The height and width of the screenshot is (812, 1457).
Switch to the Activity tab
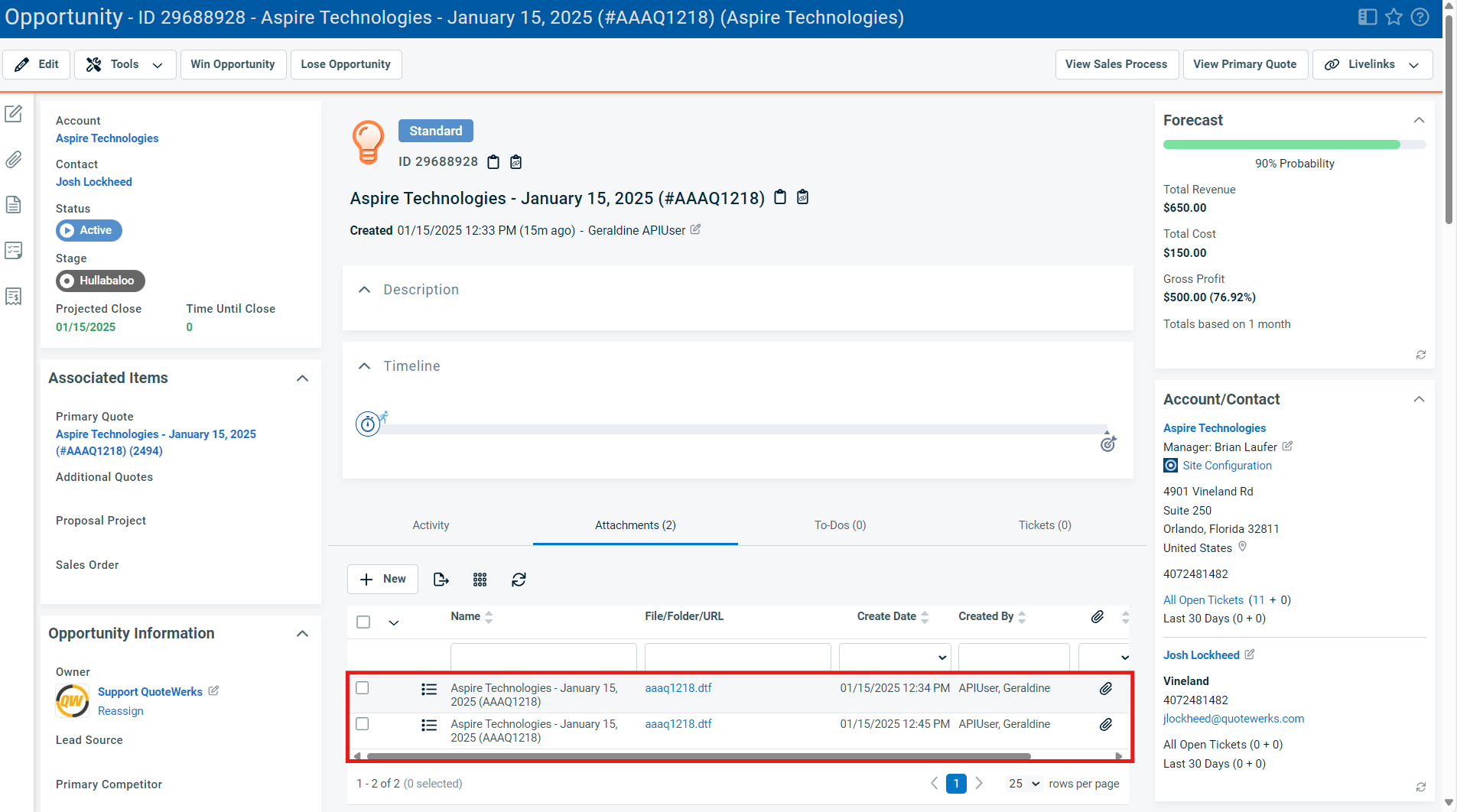coord(431,525)
